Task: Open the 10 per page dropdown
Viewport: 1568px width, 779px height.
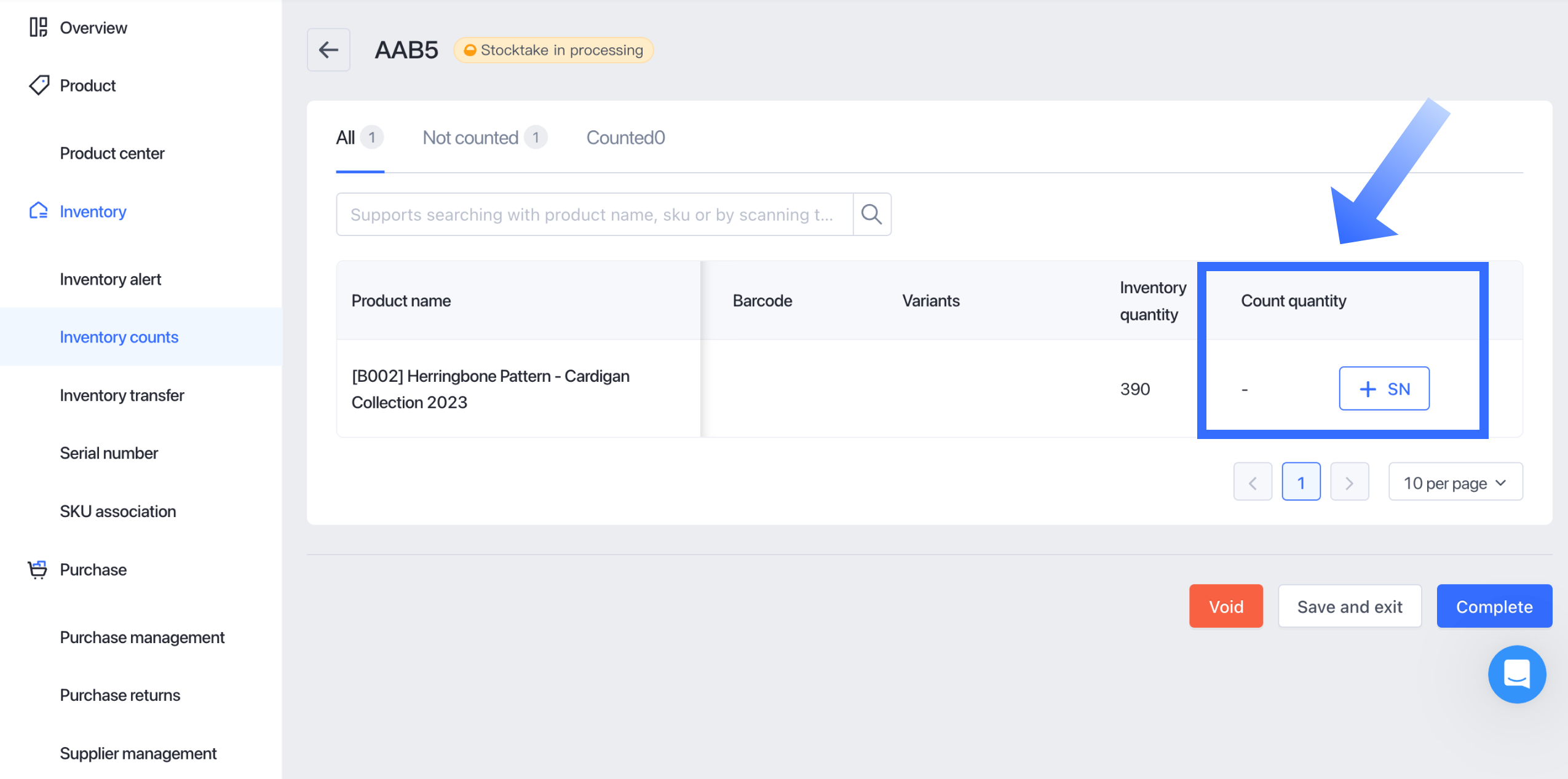Action: [x=1455, y=483]
